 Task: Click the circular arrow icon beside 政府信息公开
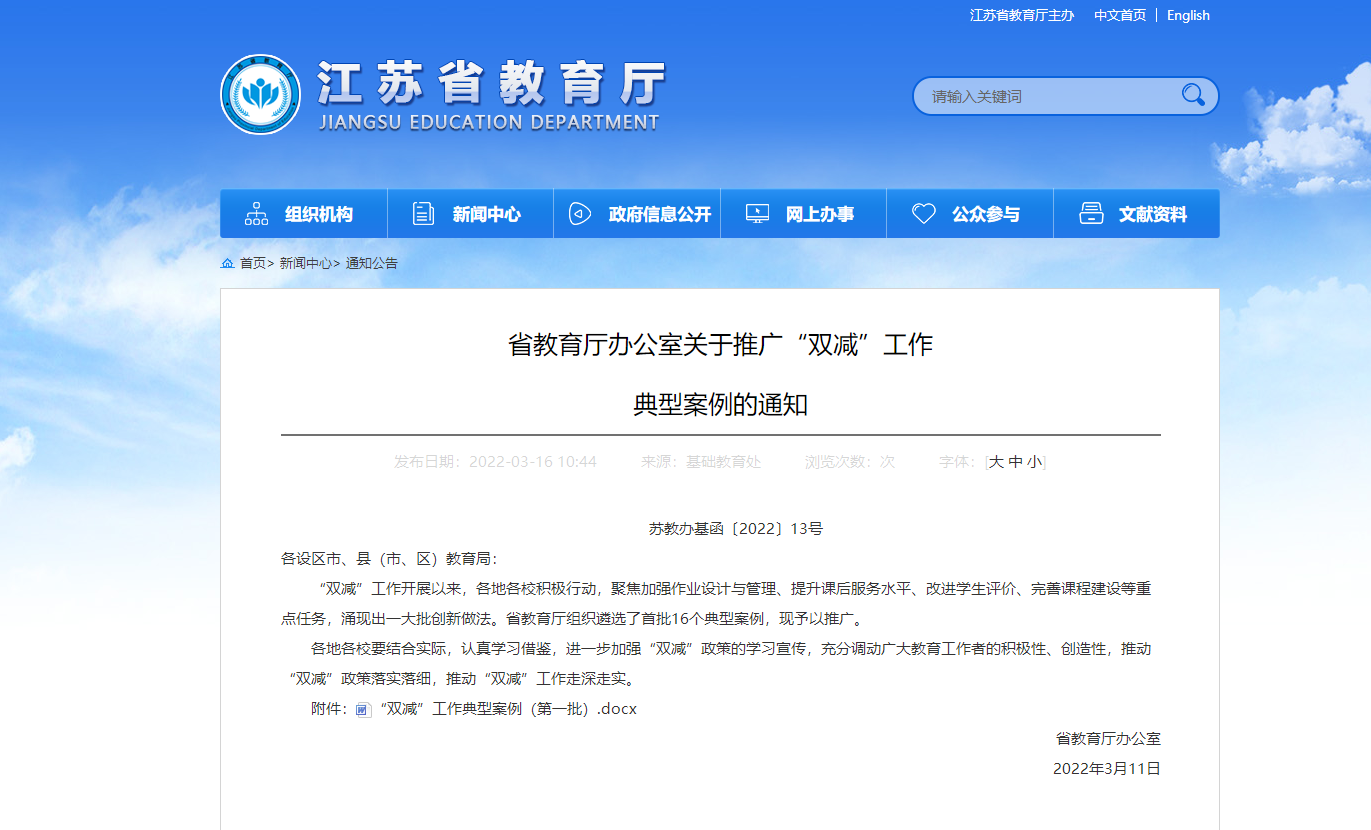coord(580,214)
